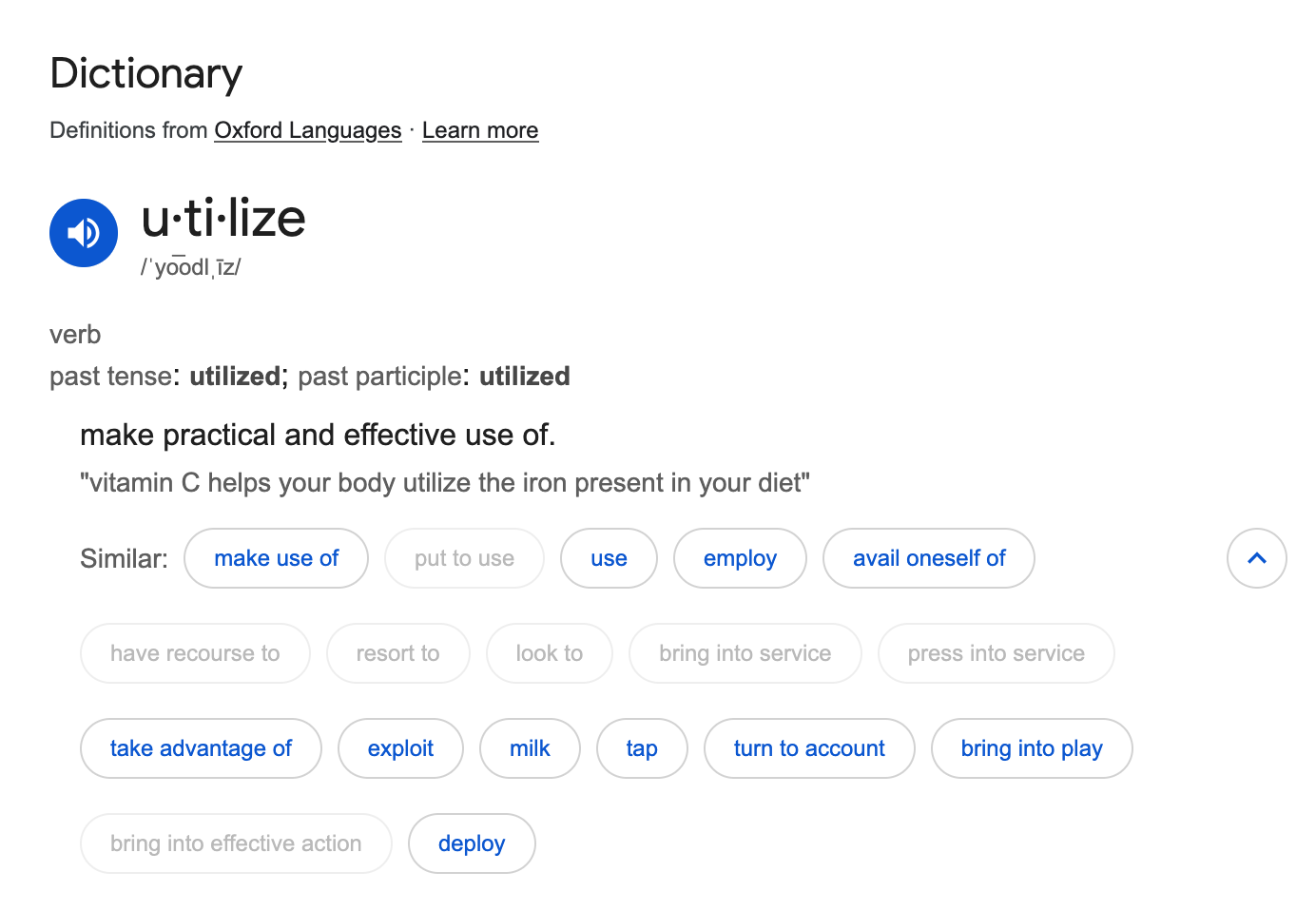Select the "employ" synonym

coord(740,558)
